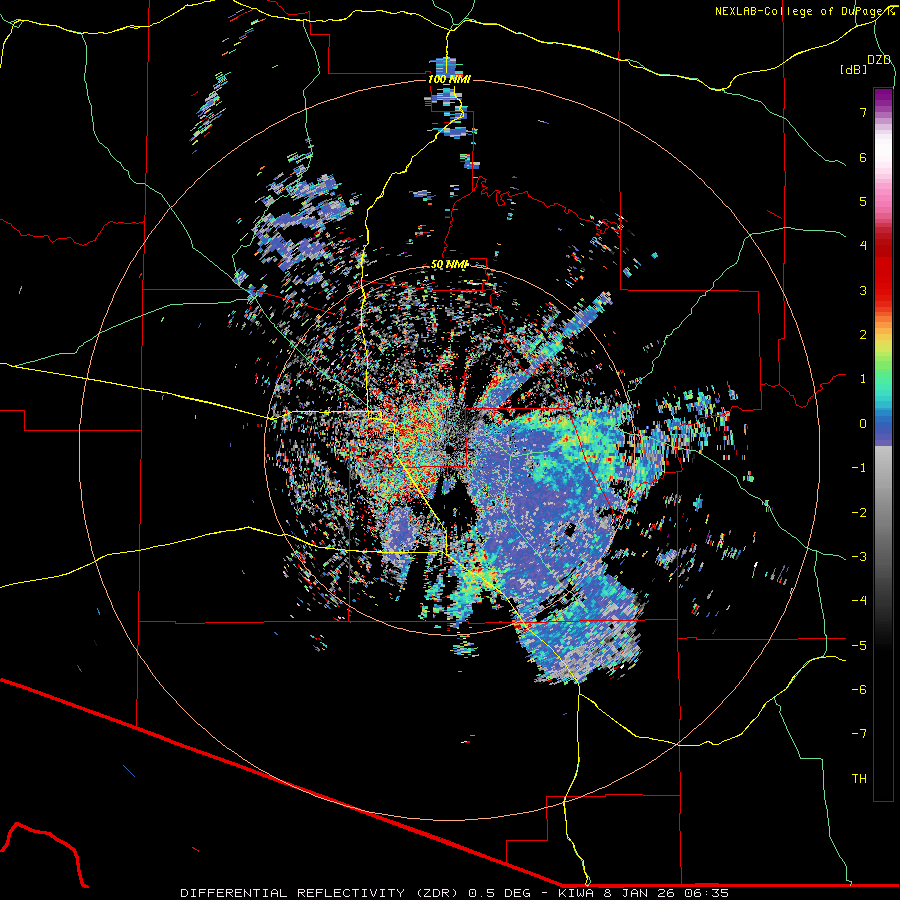Click the '6' value on the color scale
The width and height of the screenshot is (900, 900).
coord(863,157)
